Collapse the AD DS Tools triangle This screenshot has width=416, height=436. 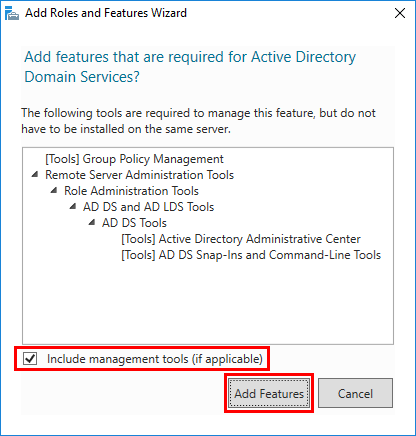(92, 222)
